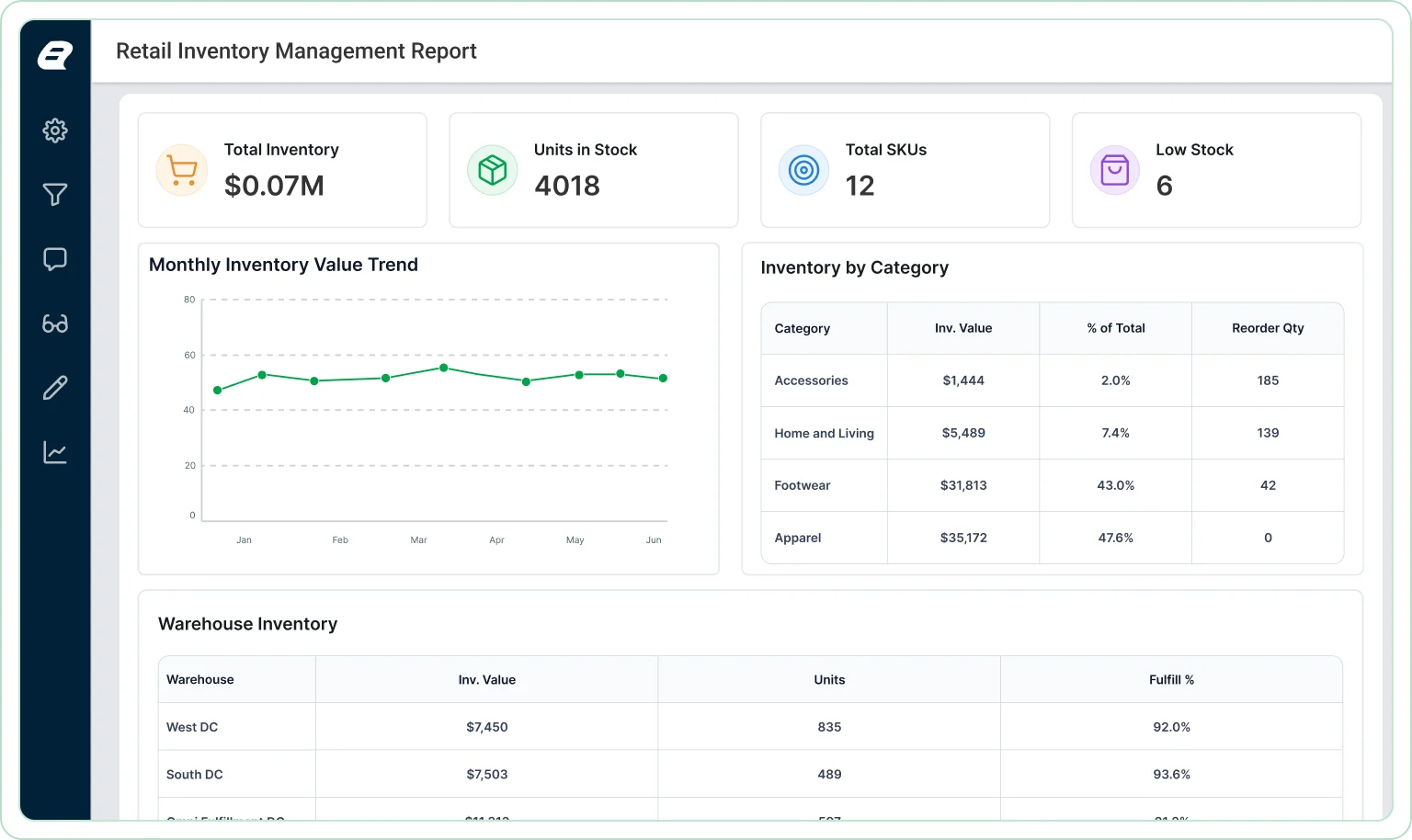Select the Accessories category row label
Viewport: 1412px width, 840px height.
click(811, 380)
